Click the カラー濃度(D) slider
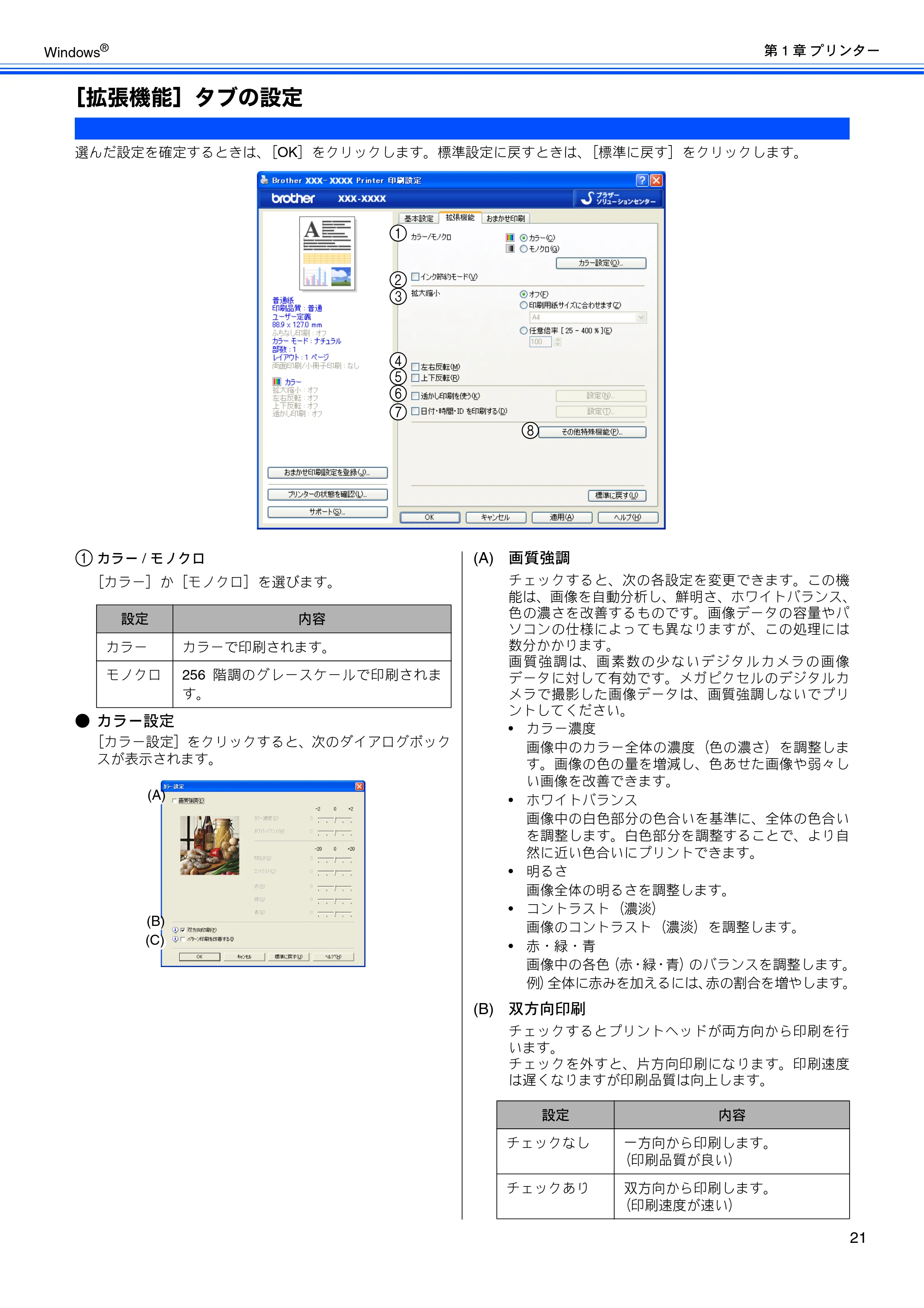924x1308 pixels. pos(335,819)
